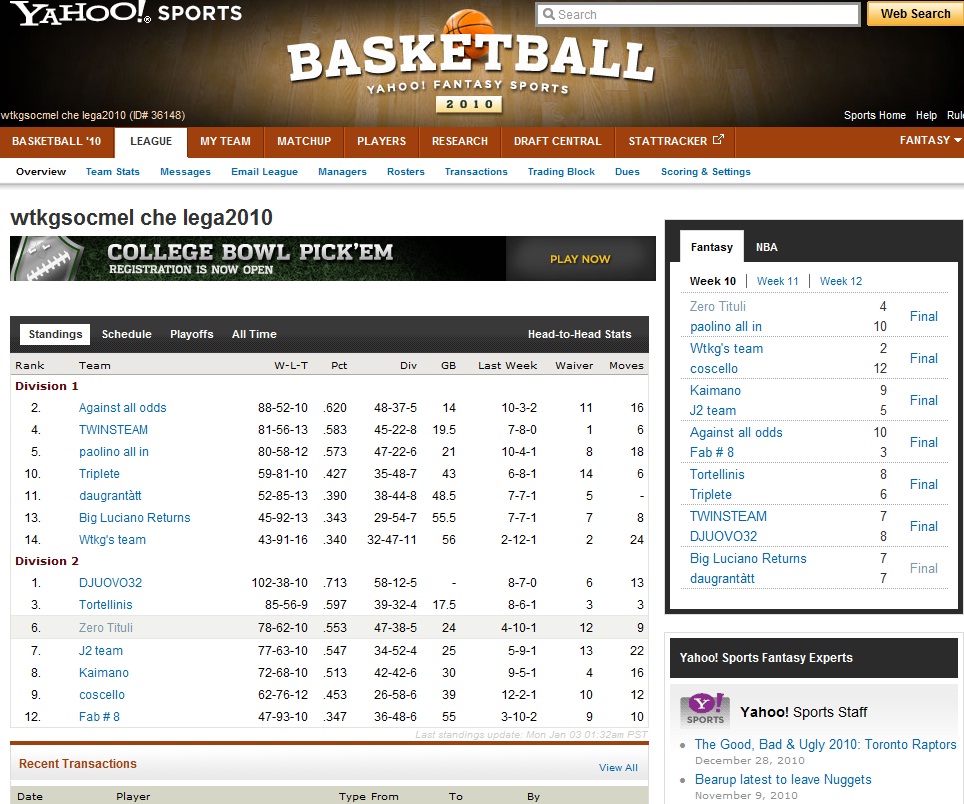The height and width of the screenshot is (804, 964).
Task: Go to Draft Central tab
Action: click(x=557, y=141)
